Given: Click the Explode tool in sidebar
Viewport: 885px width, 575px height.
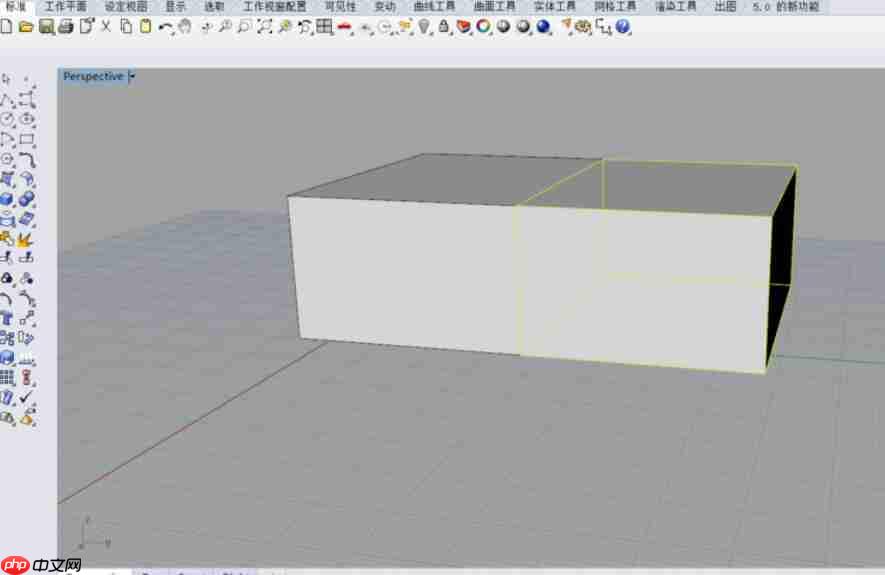Looking at the screenshot, I should [24, 240].
